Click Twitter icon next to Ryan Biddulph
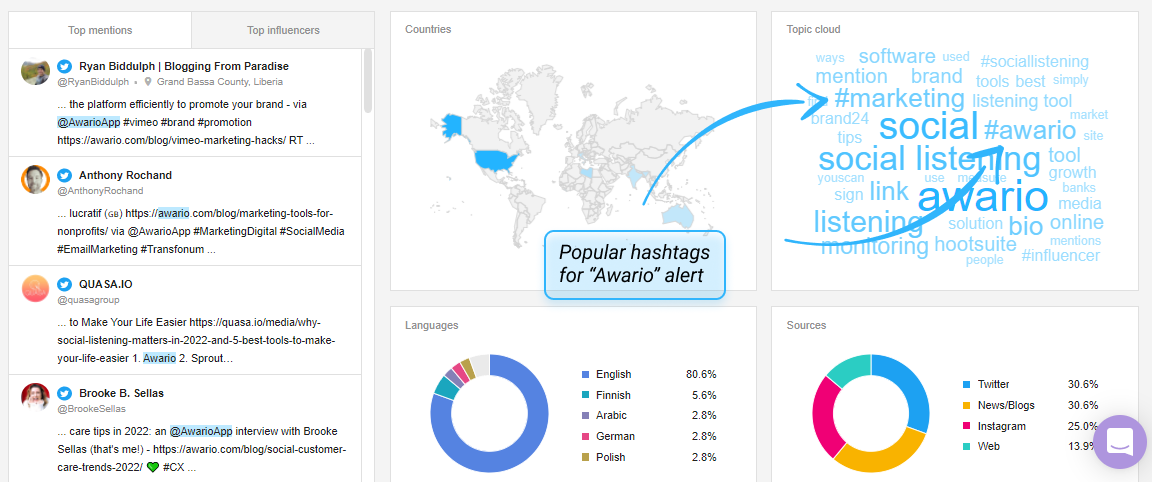 click(x=65, y=66)
